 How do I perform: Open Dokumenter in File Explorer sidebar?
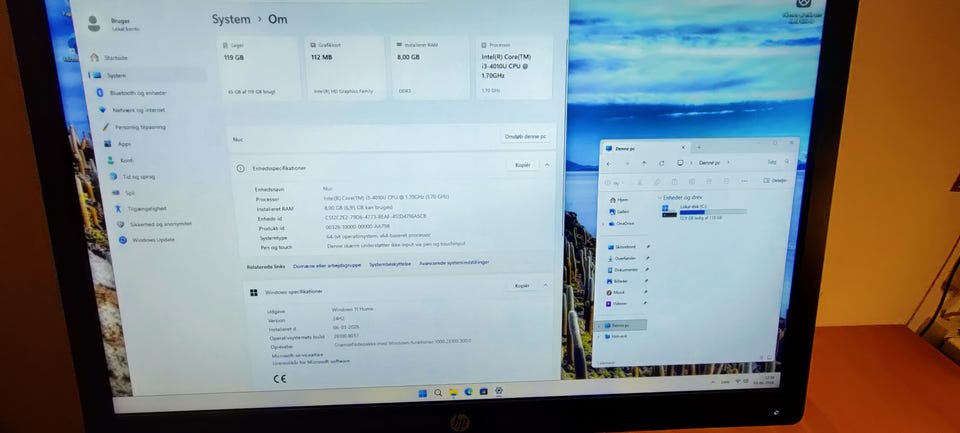click(623, 270)
